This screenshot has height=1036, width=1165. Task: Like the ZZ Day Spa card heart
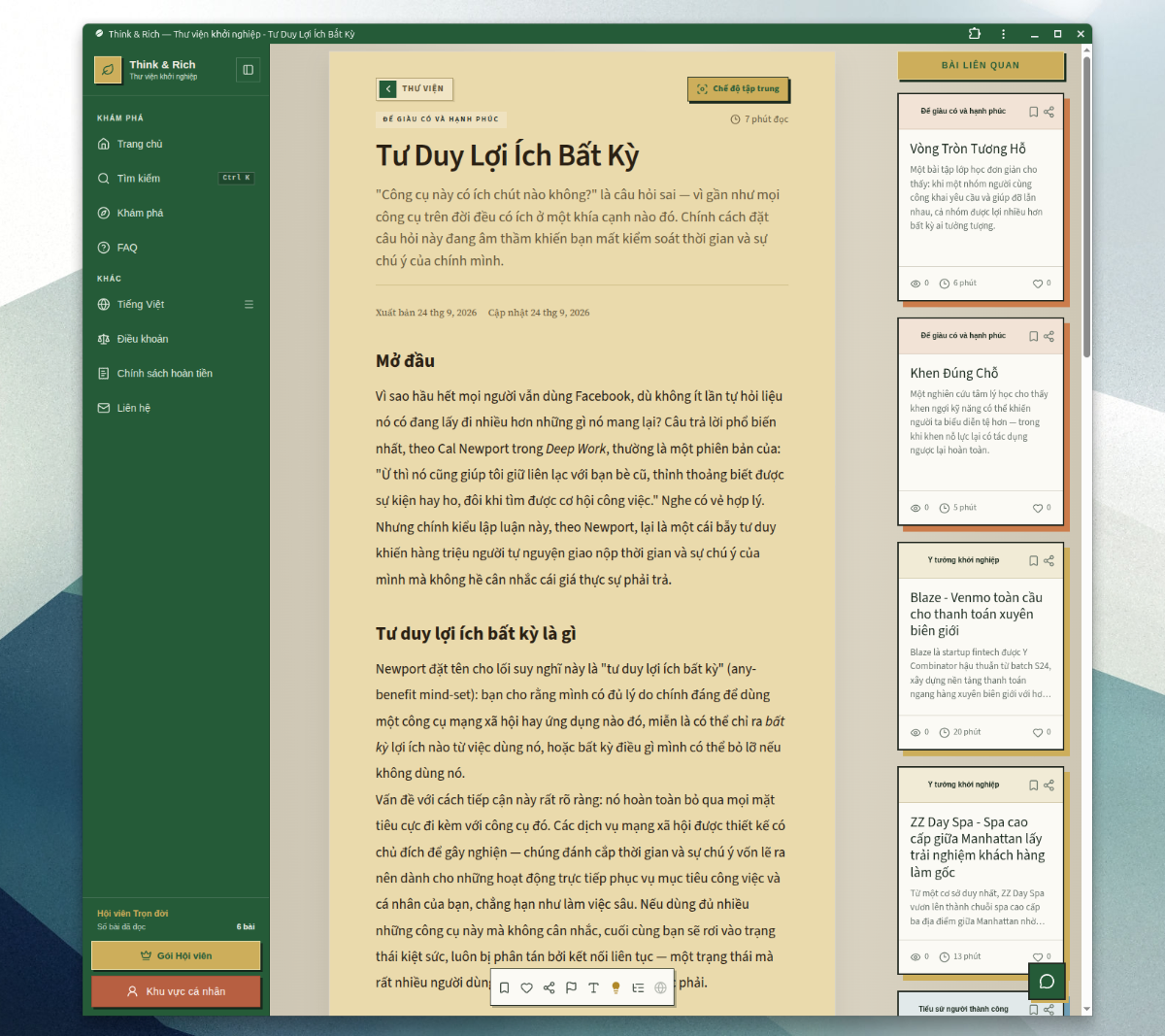[x=1037, y=956]
